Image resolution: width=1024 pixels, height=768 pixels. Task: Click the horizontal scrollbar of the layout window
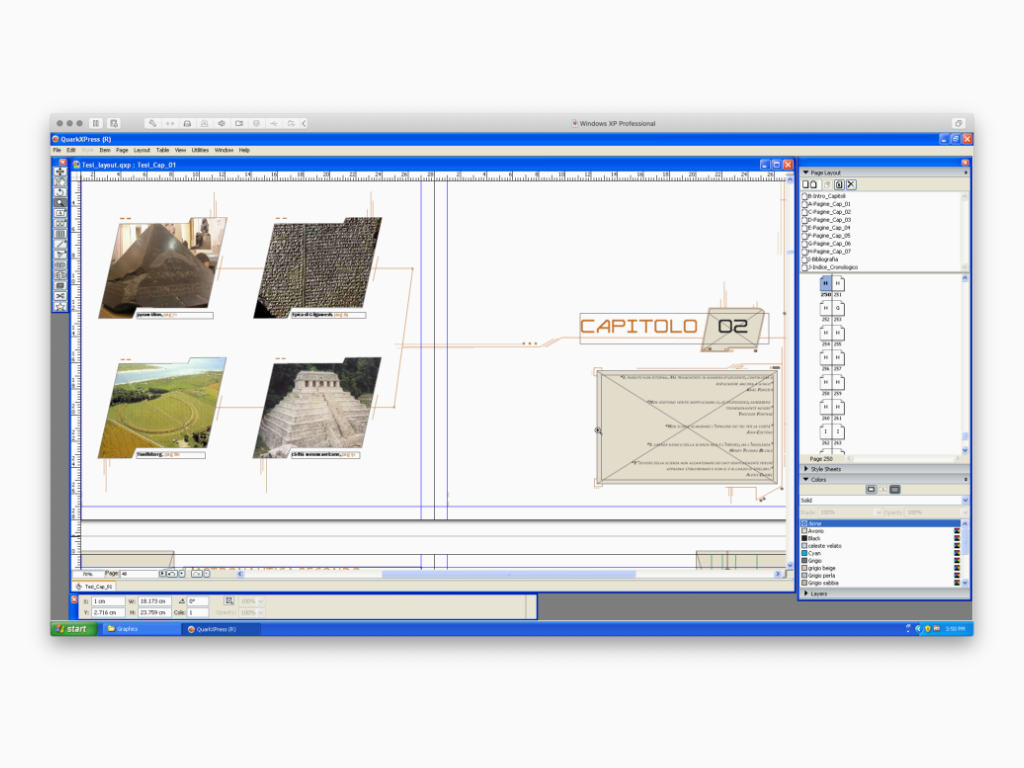[x=509, y=574]
